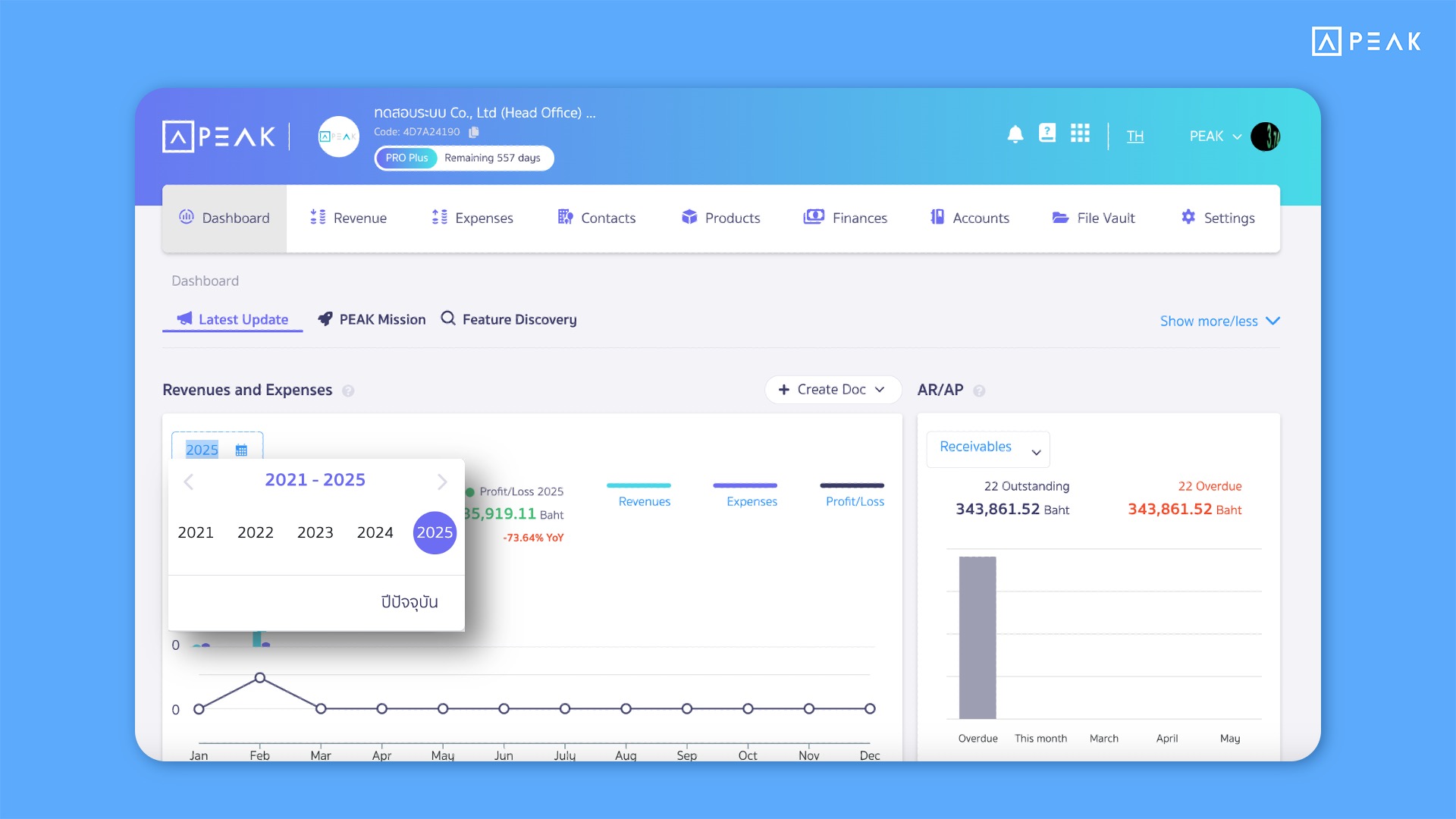
Task: Switch to the Expenses tab
Action: tap(472, 218)
